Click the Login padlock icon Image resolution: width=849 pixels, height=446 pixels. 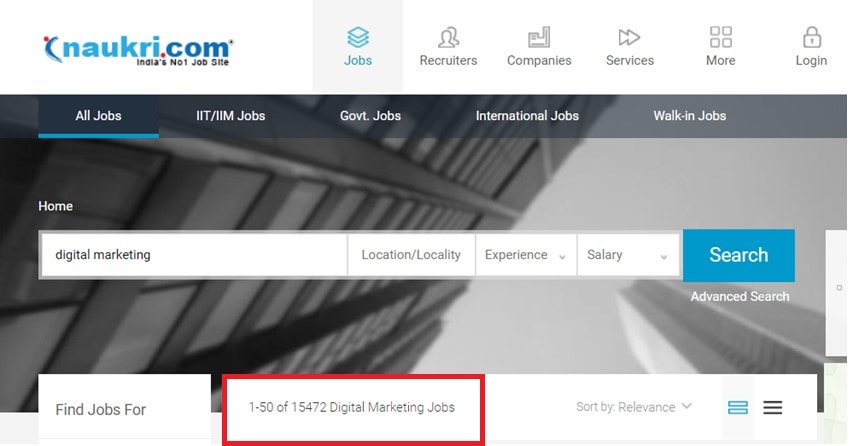click(811, 38)
